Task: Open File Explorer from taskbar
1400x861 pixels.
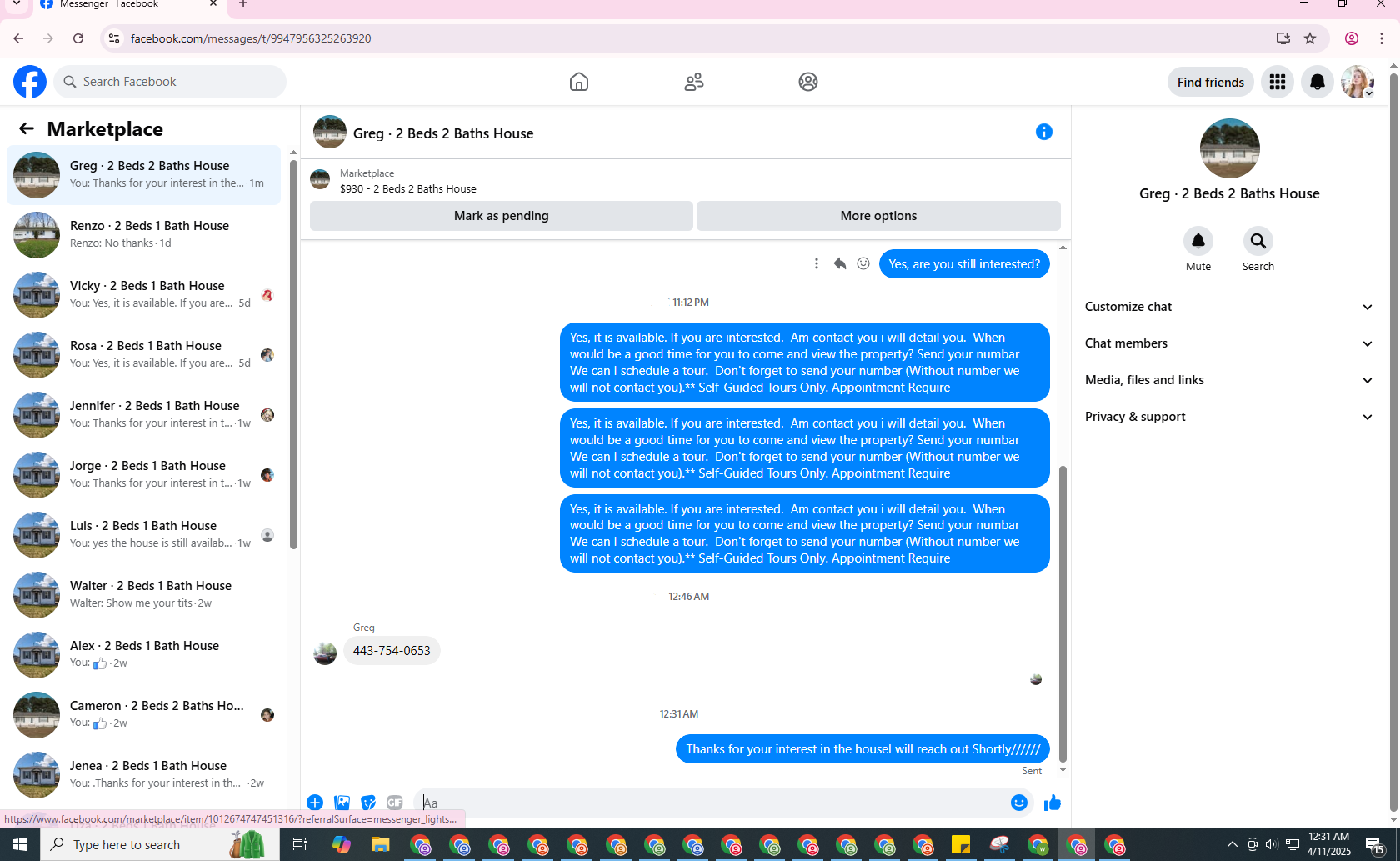Action: coord(381,845)
